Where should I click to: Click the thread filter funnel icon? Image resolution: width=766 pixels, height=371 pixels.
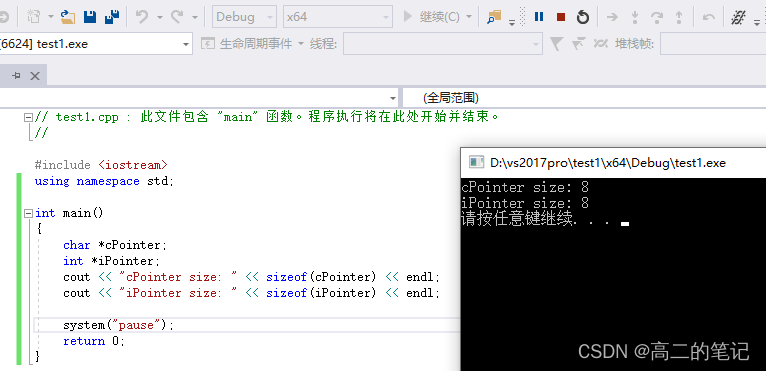click(x=556, y=44)
